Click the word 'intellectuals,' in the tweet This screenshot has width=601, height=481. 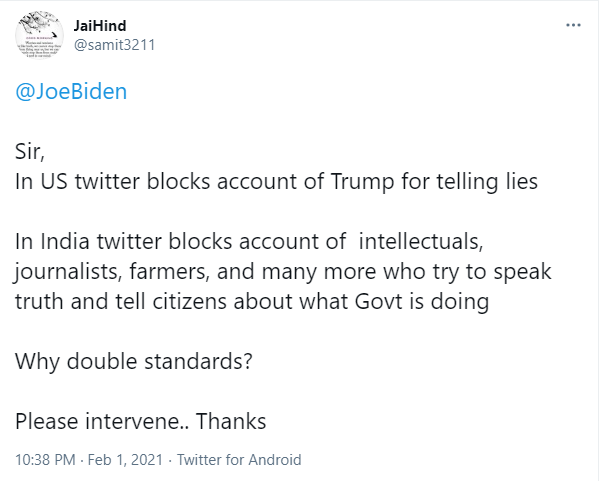421,242
